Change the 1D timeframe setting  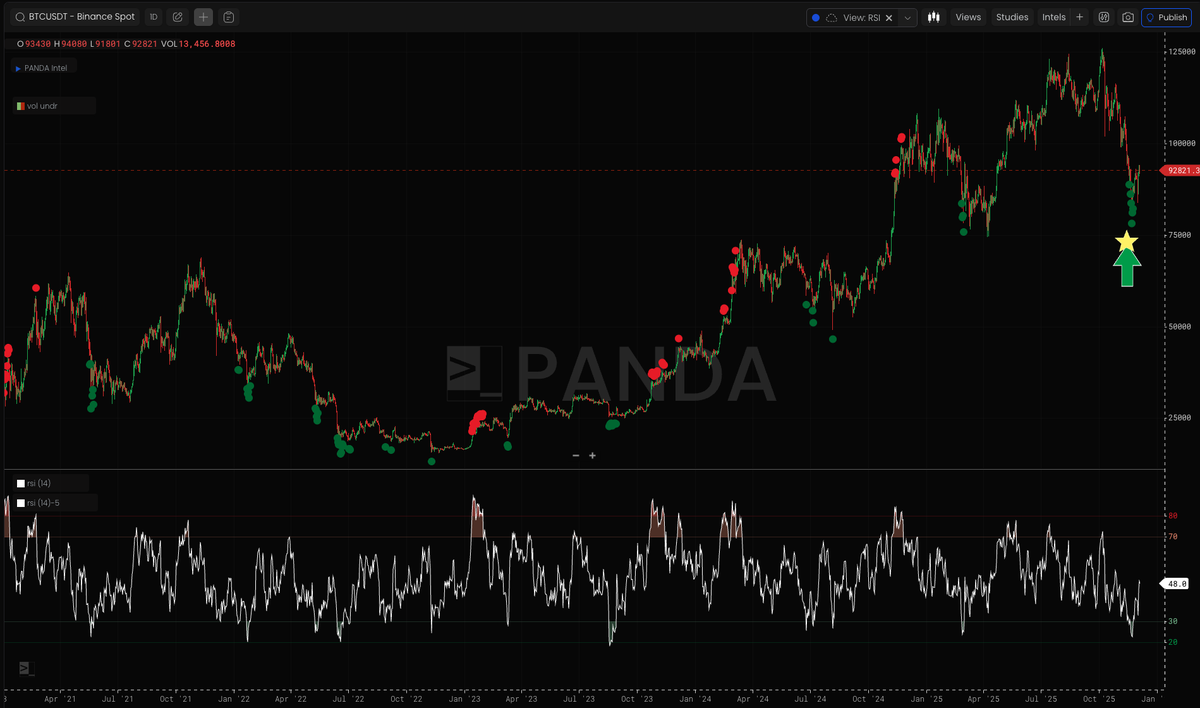[x=153, y=17]
